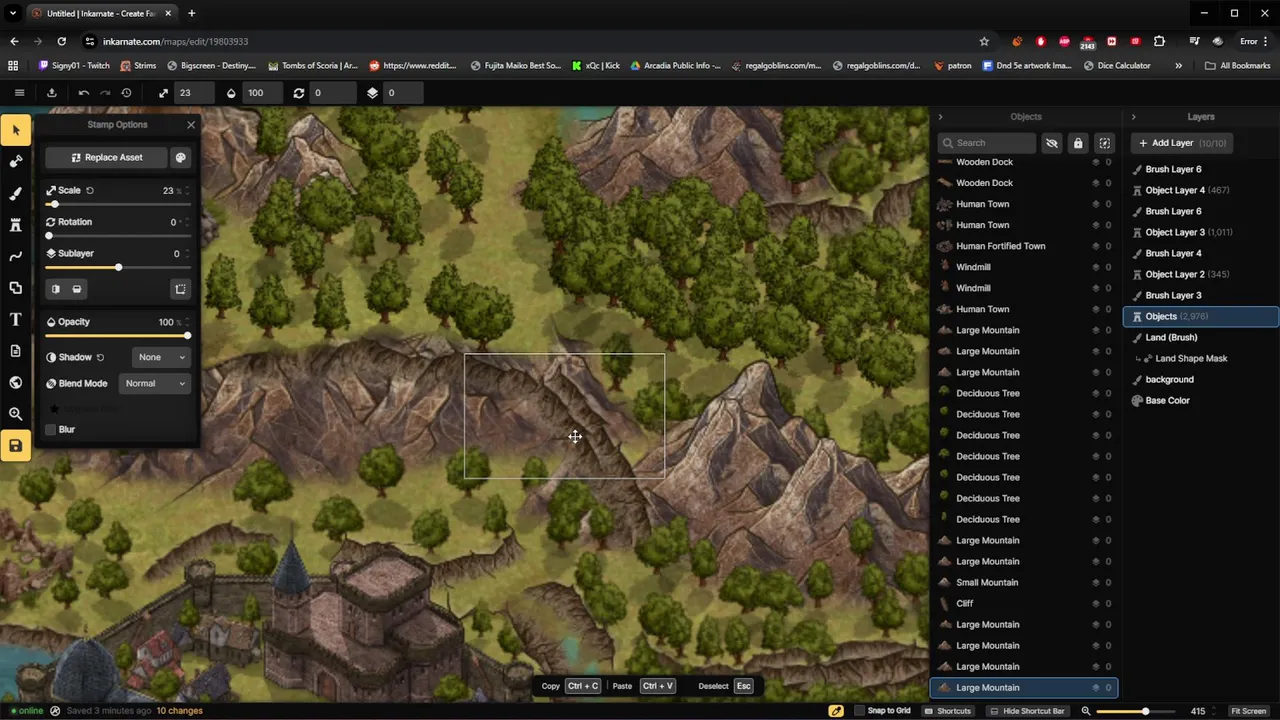Collapse the Layers panel chevron
1280x720 pixels.
pos(1133,117)
